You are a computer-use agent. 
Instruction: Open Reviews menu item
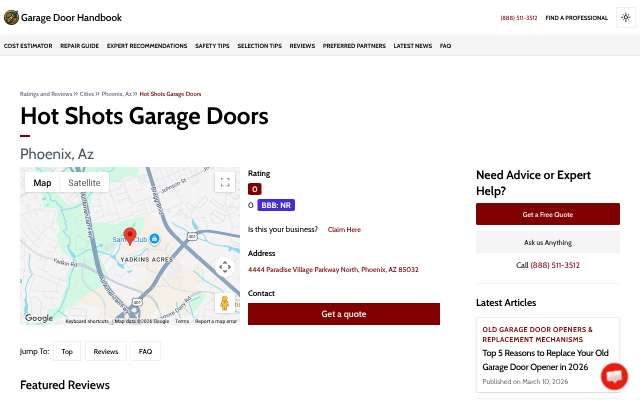[x=302, y=46]
